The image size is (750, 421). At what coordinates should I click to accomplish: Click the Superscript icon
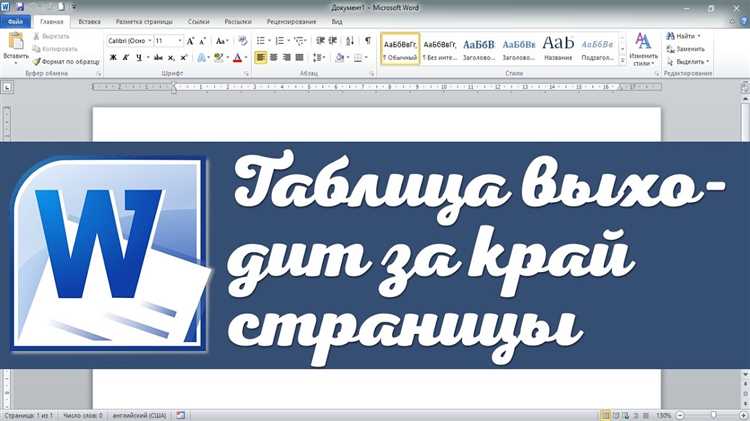coord(184,58)
